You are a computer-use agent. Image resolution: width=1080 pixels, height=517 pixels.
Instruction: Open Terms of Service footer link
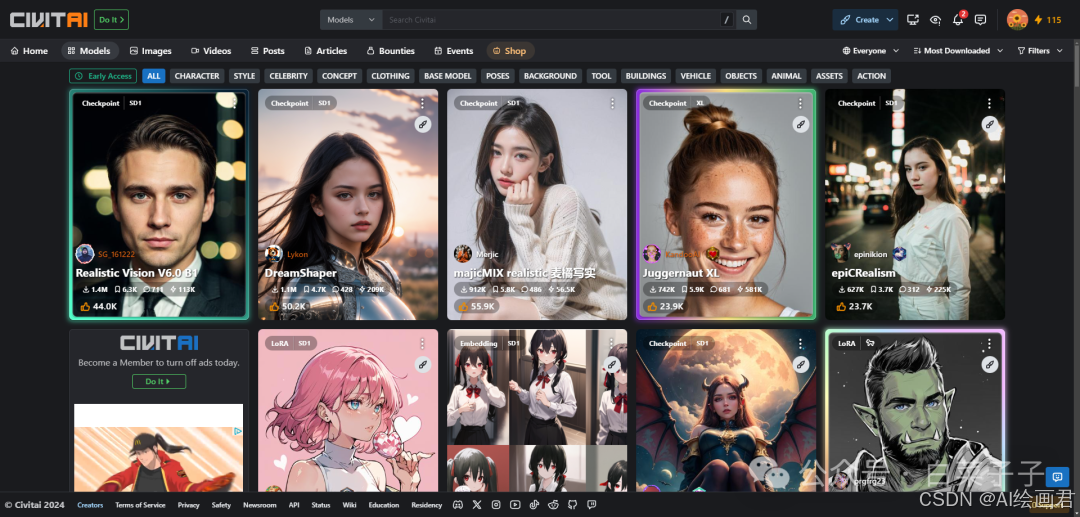(141, 505)
